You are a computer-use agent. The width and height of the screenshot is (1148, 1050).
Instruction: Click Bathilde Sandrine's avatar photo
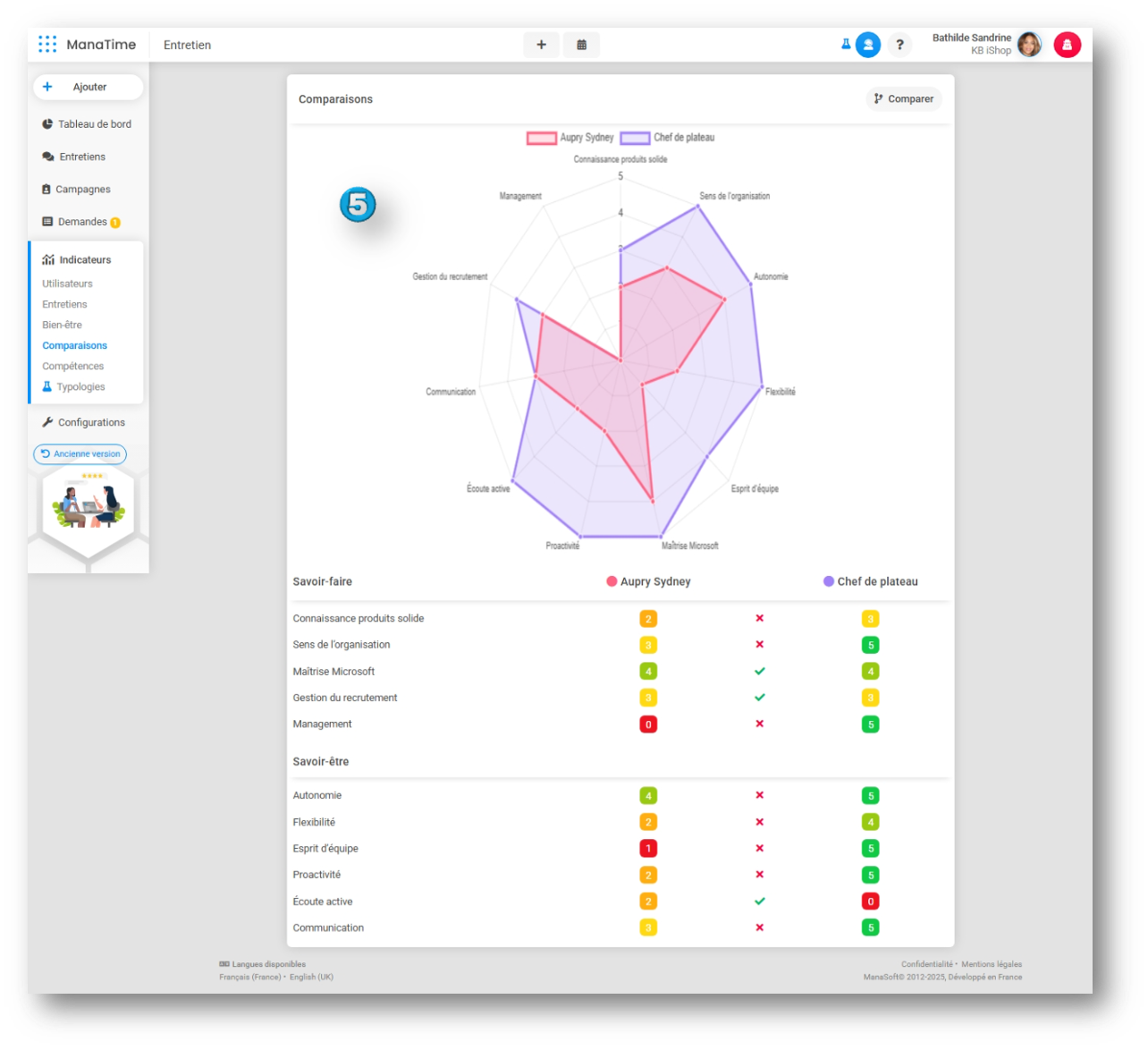pos(1030,45)
